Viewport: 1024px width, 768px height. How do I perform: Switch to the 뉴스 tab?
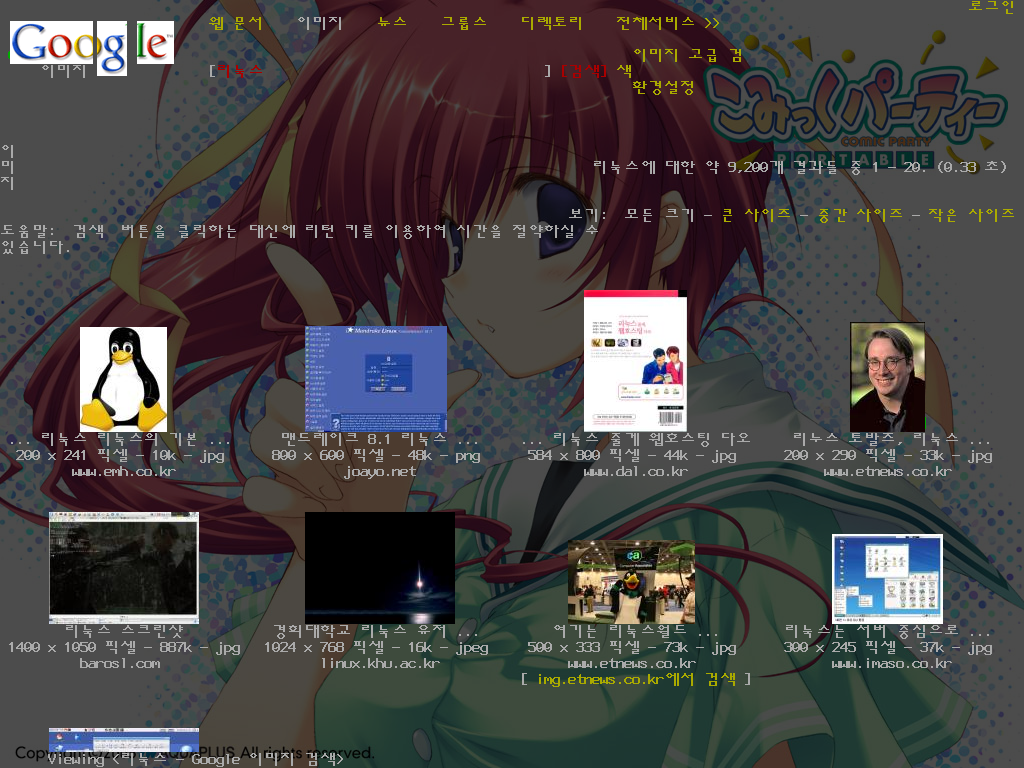click(392, 22)
